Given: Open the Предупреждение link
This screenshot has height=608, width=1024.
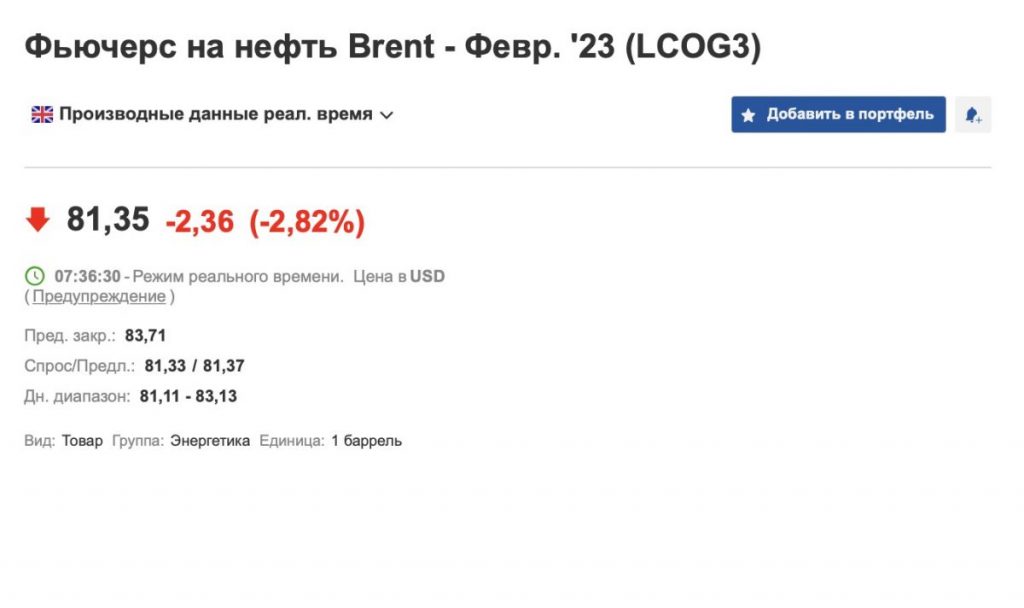Looking at the screenshot, I should [99, 296].
